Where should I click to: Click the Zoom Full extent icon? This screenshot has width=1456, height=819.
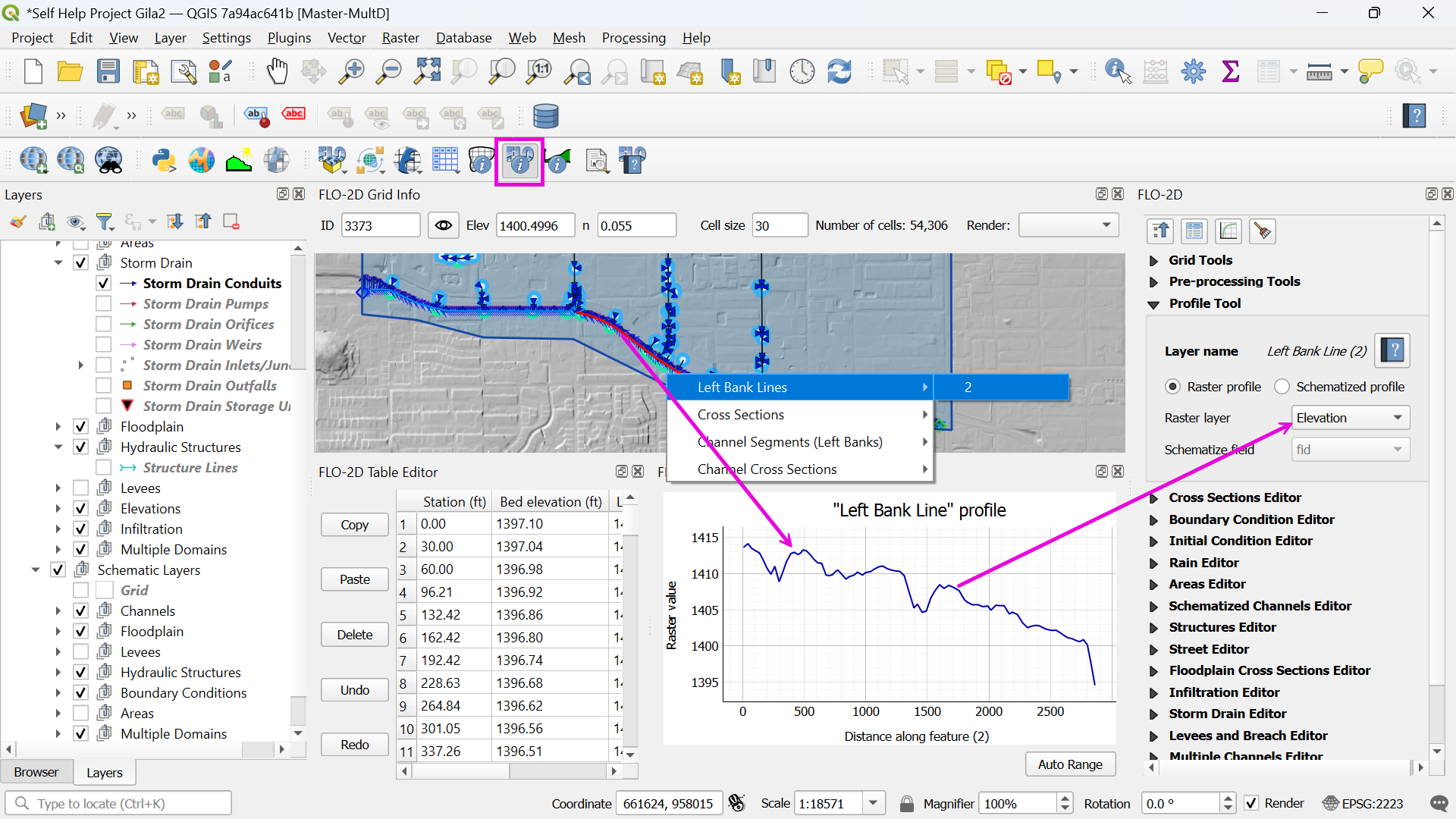click(x=427, y=72)
